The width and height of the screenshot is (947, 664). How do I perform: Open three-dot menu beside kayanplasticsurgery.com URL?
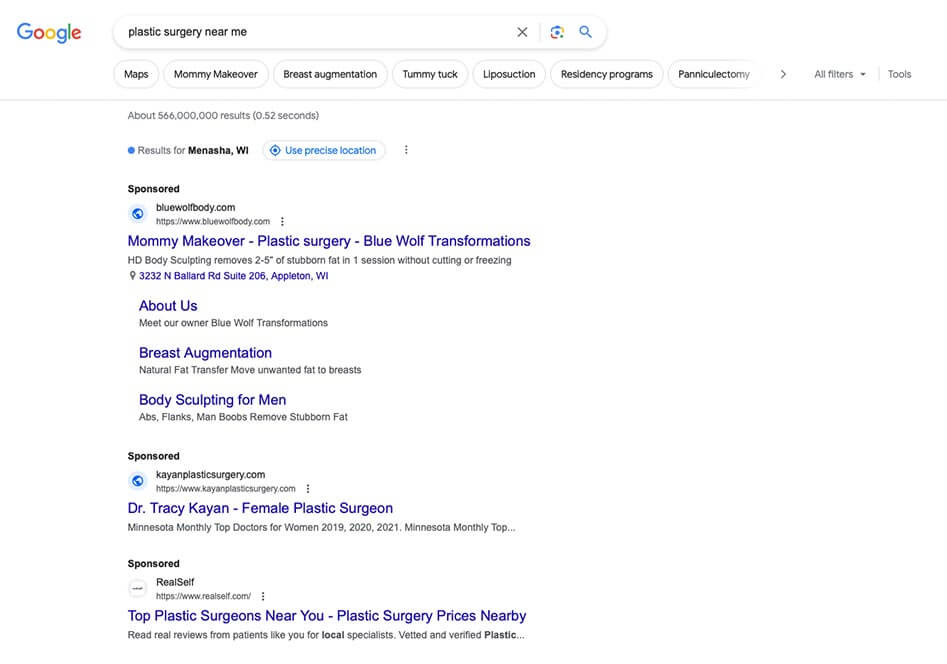pos(308,489)
